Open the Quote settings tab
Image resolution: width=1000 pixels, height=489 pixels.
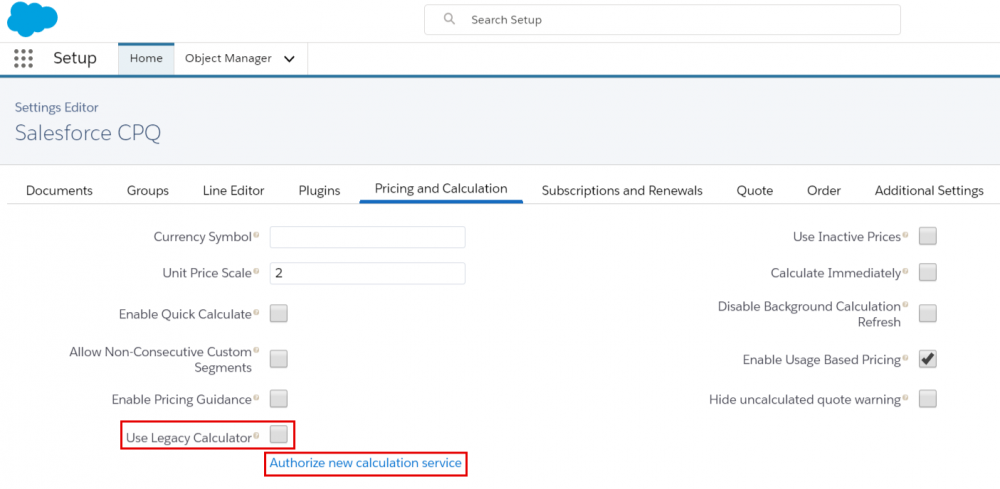[755, 191]
